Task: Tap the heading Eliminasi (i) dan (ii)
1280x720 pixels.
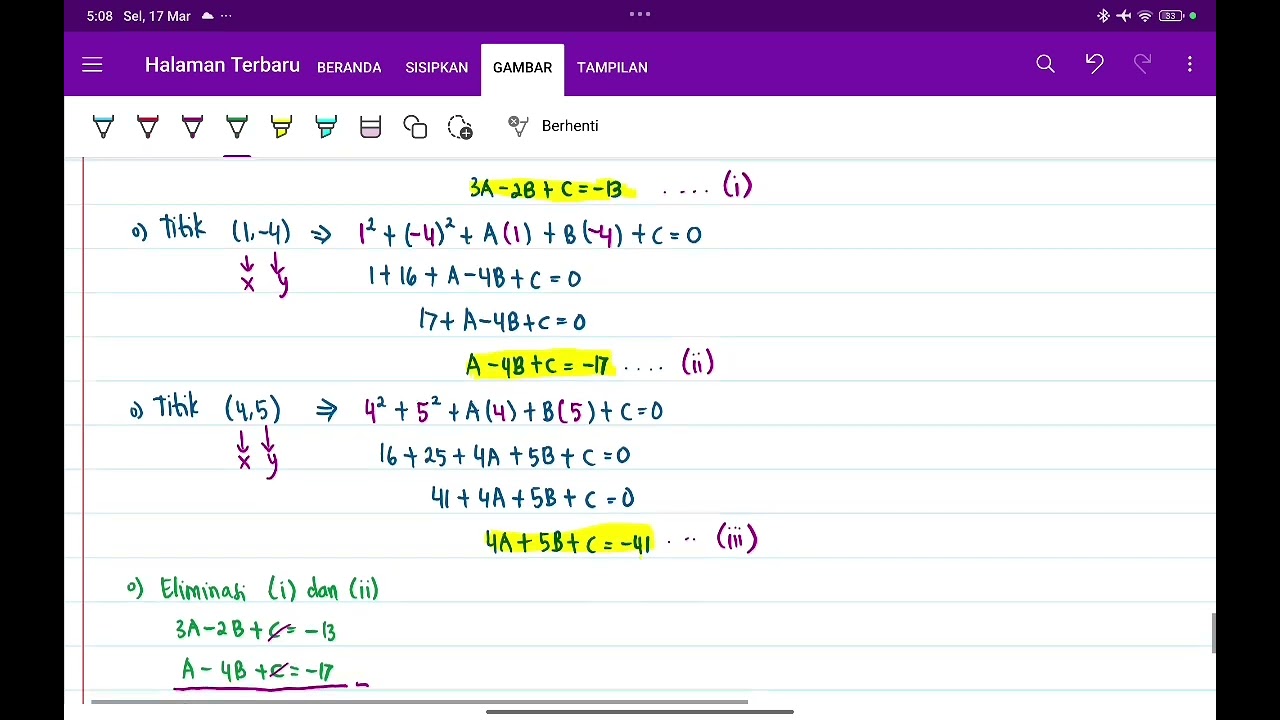Action: (x=269, y=589)
